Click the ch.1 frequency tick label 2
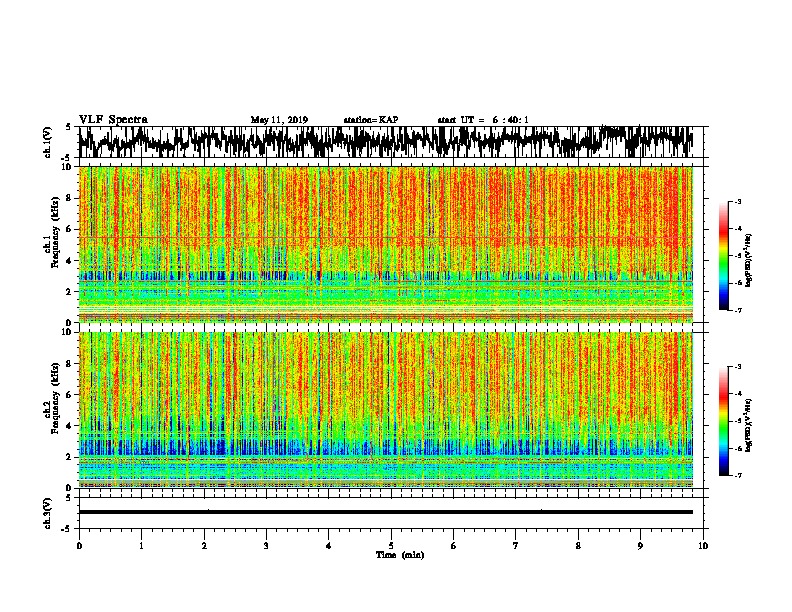The image size is (792, 612). pos(70,292)
